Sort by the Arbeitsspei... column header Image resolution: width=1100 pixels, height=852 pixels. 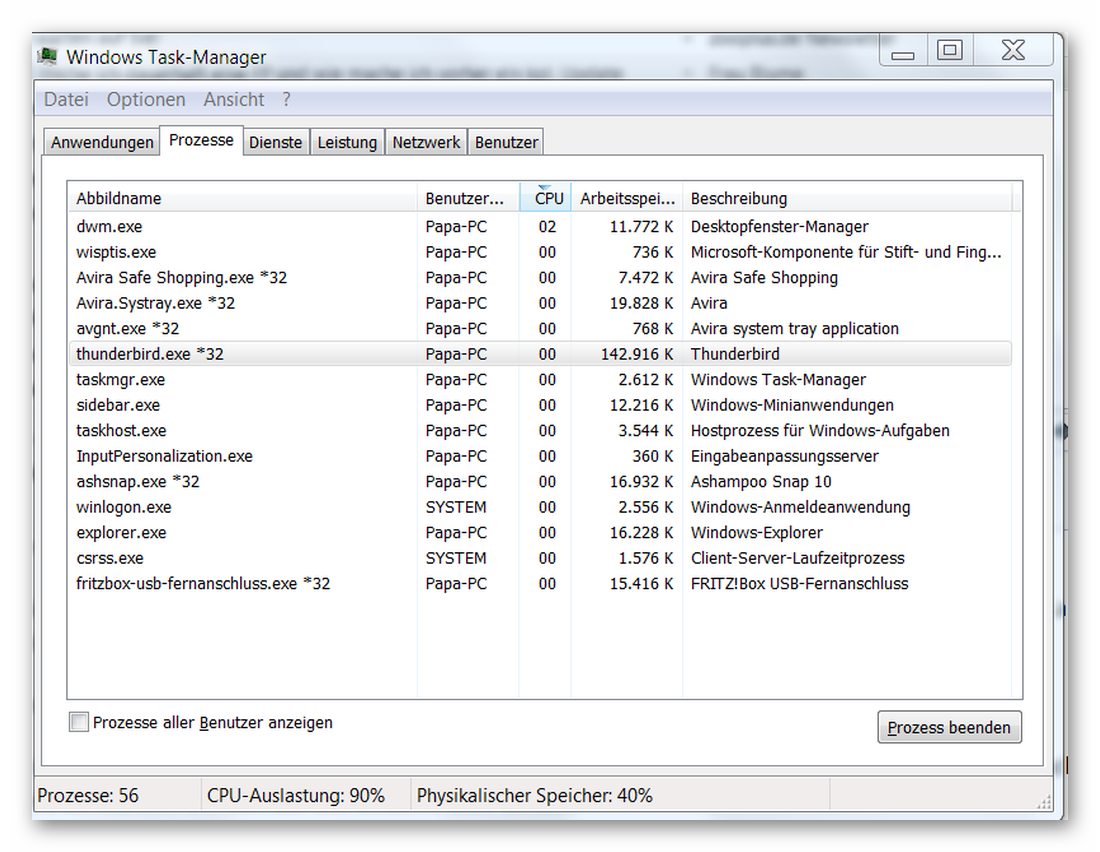click(627, 198)
